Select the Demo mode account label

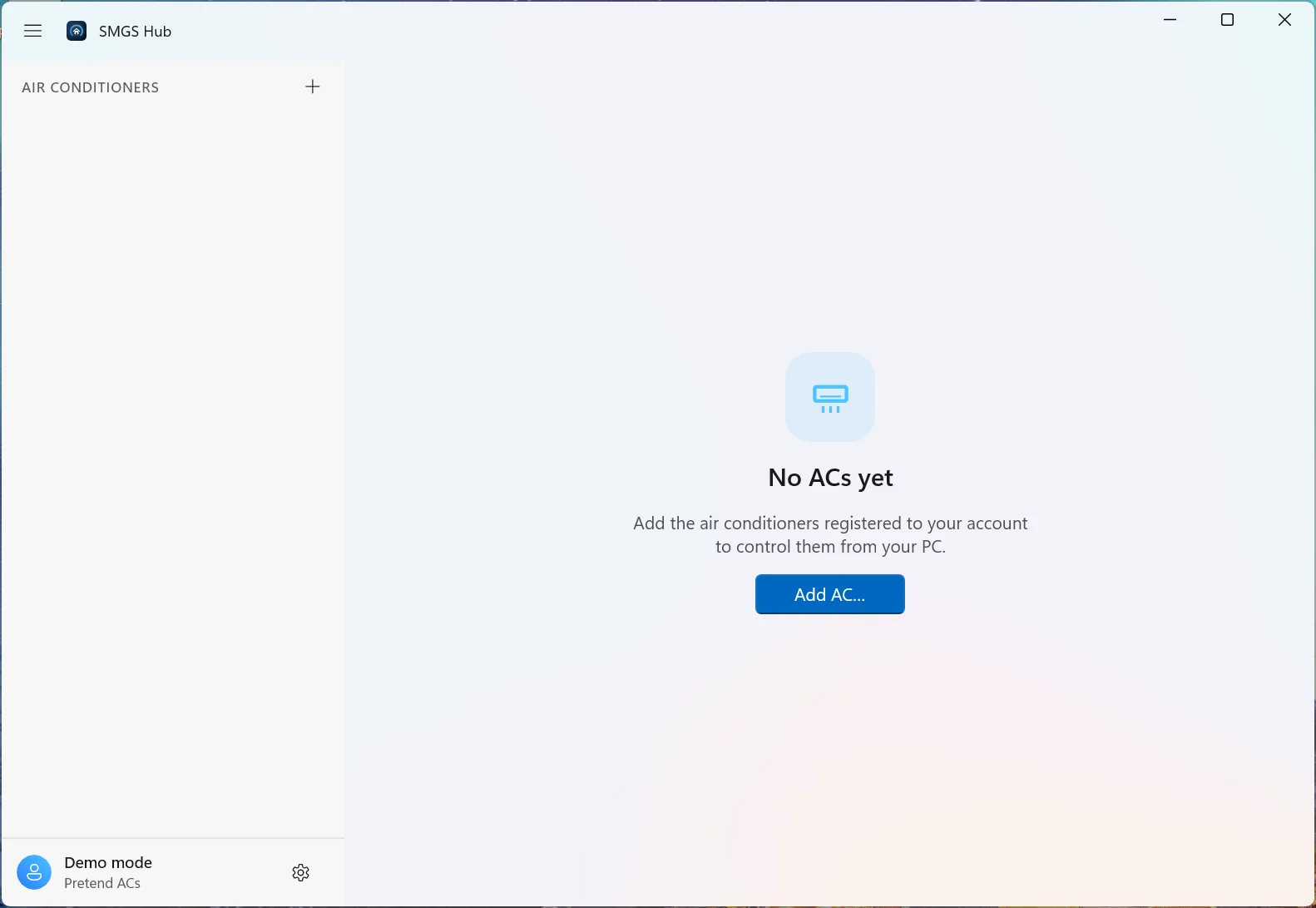click(108, 862)
